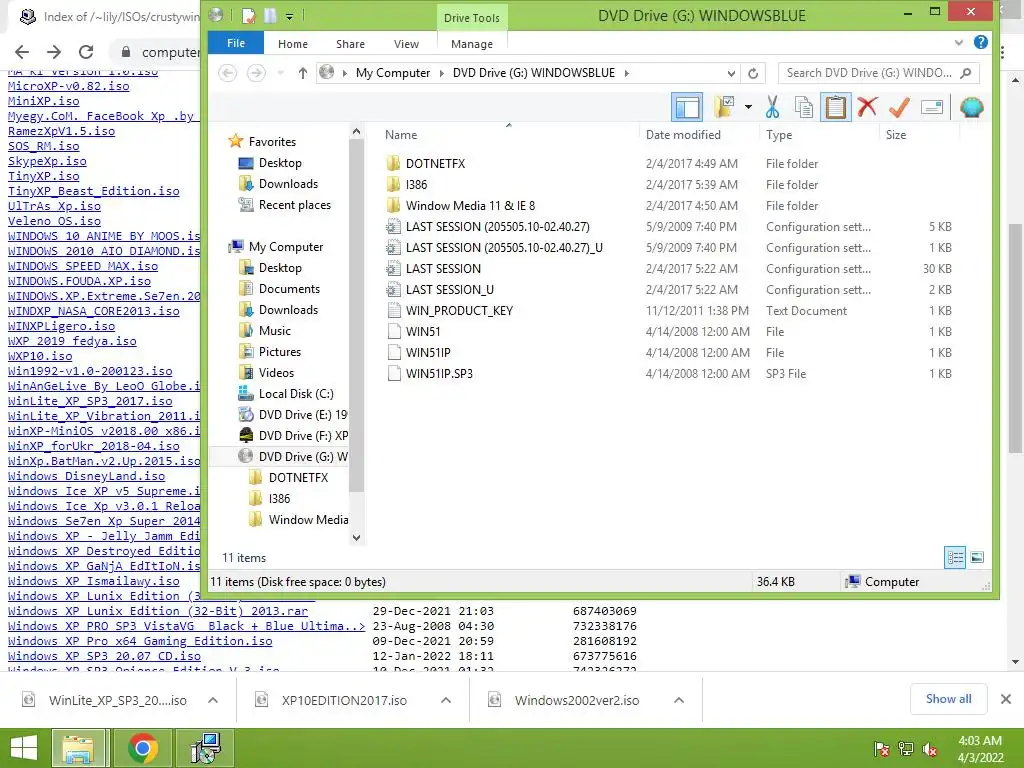The width and height of the screenshot is (1024, 768).
Task: Expand the arrow after DVD Drive (G:) breadcrumb
Action: click(x=626, y=73)
